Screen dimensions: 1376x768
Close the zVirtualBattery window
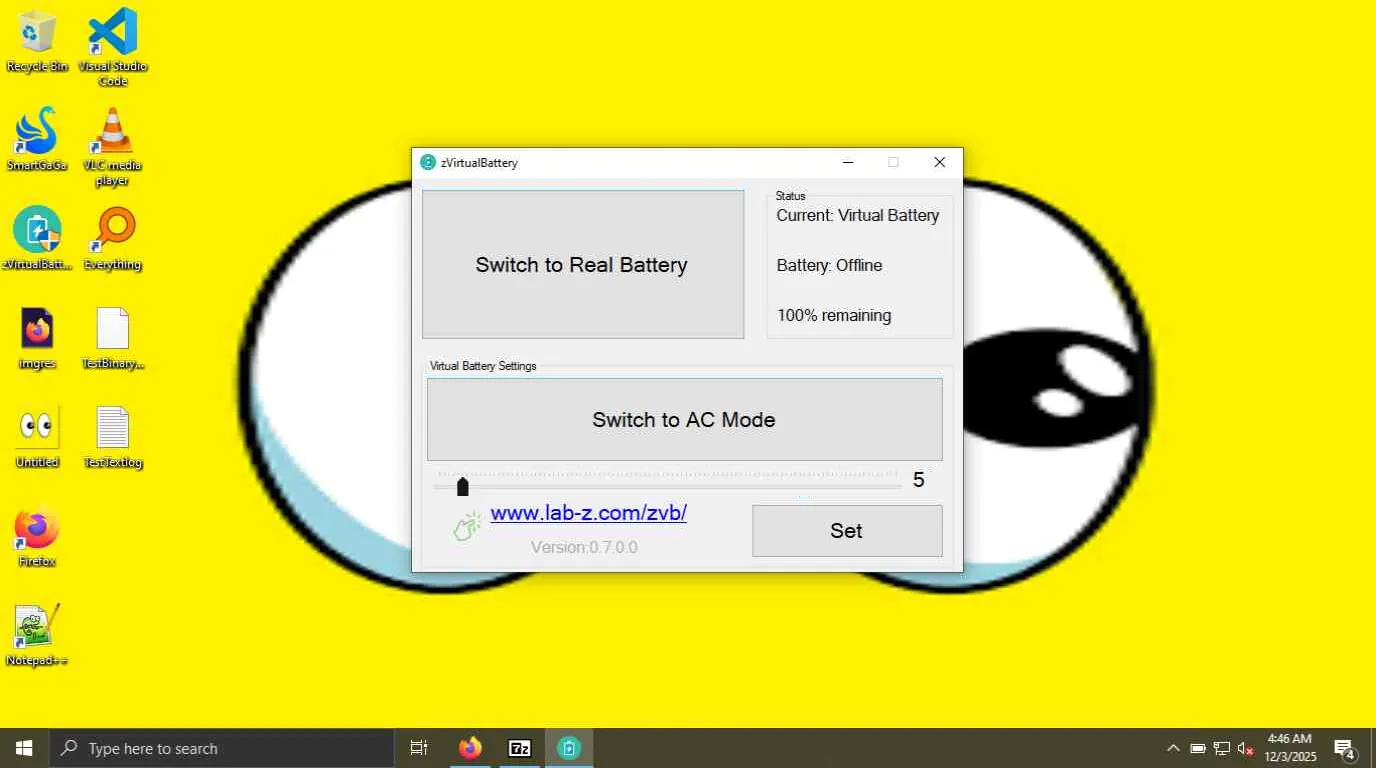940,162
